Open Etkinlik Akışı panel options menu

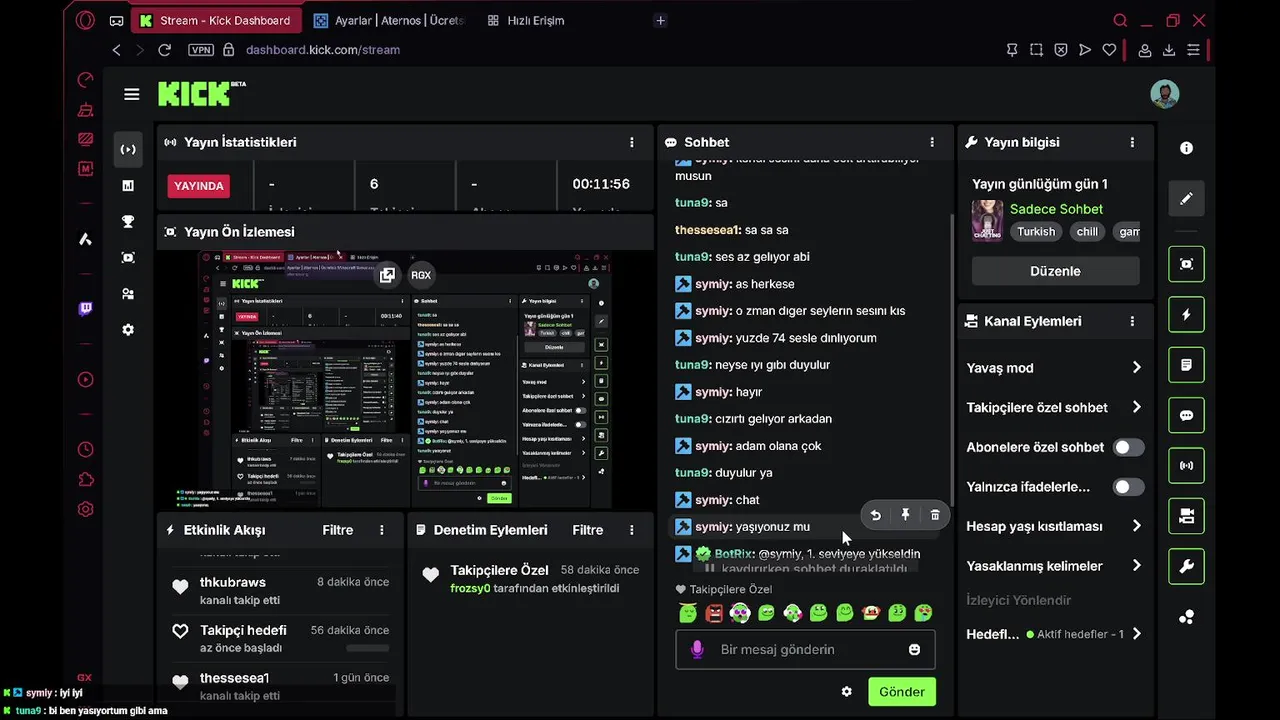pos(381,530)
